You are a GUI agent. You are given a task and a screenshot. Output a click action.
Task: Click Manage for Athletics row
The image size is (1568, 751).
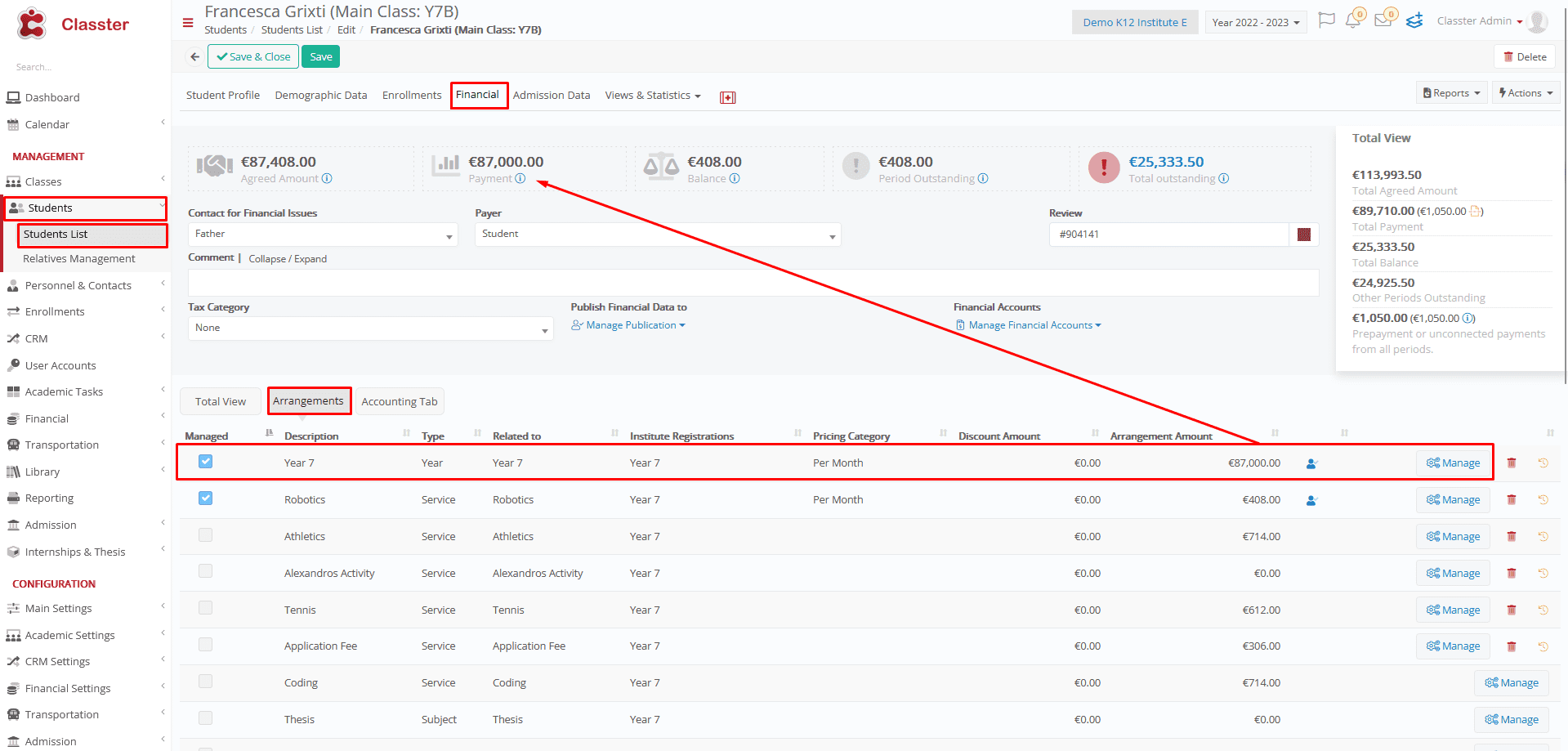click(1453, 536)
